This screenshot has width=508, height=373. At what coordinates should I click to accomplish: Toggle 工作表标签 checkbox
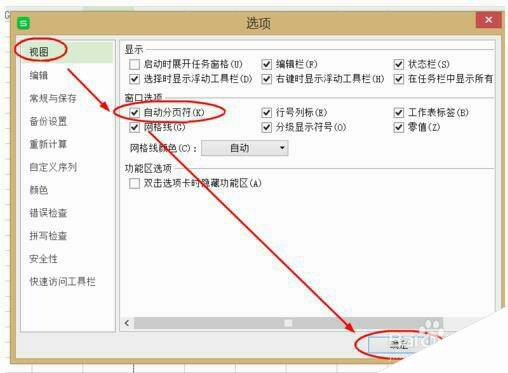399,113
